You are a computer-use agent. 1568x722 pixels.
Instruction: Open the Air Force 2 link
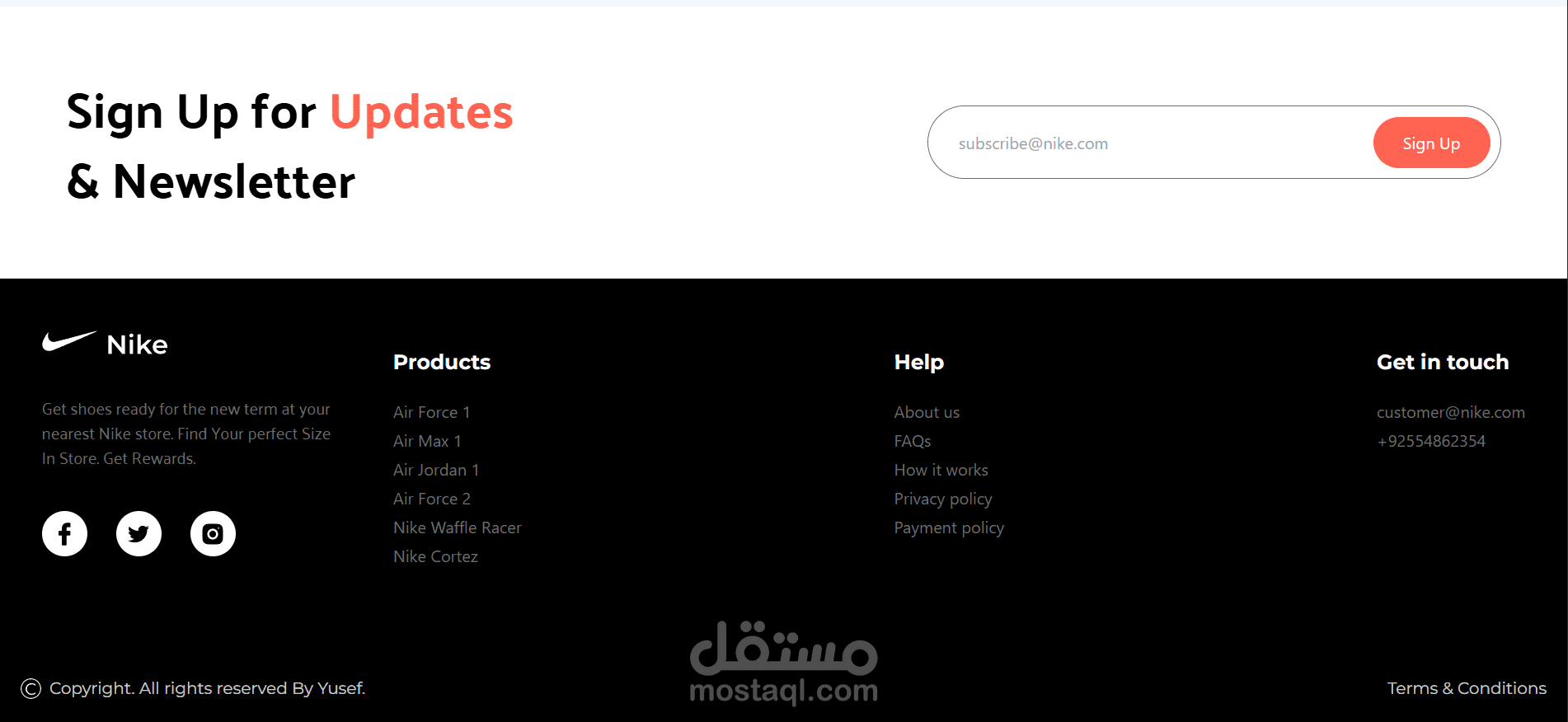click(432, 499)
